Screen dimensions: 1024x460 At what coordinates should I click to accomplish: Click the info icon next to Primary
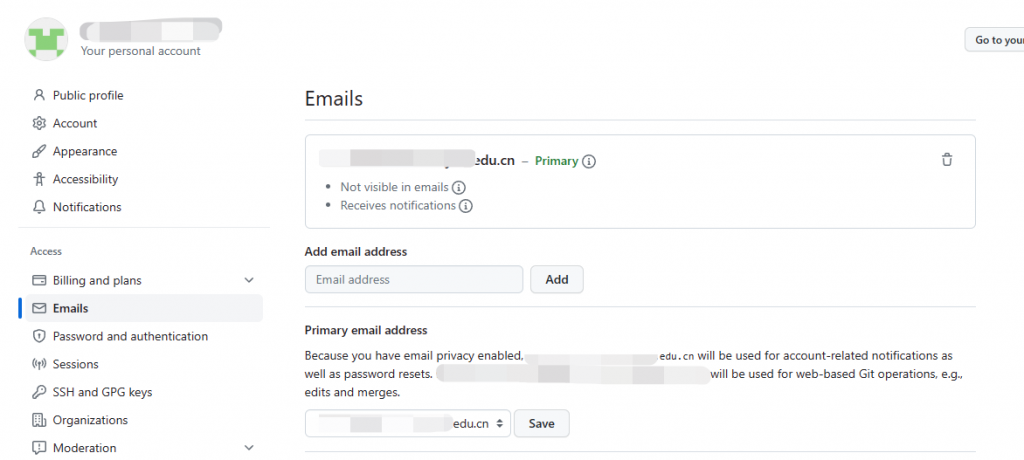tap(588, 161)
